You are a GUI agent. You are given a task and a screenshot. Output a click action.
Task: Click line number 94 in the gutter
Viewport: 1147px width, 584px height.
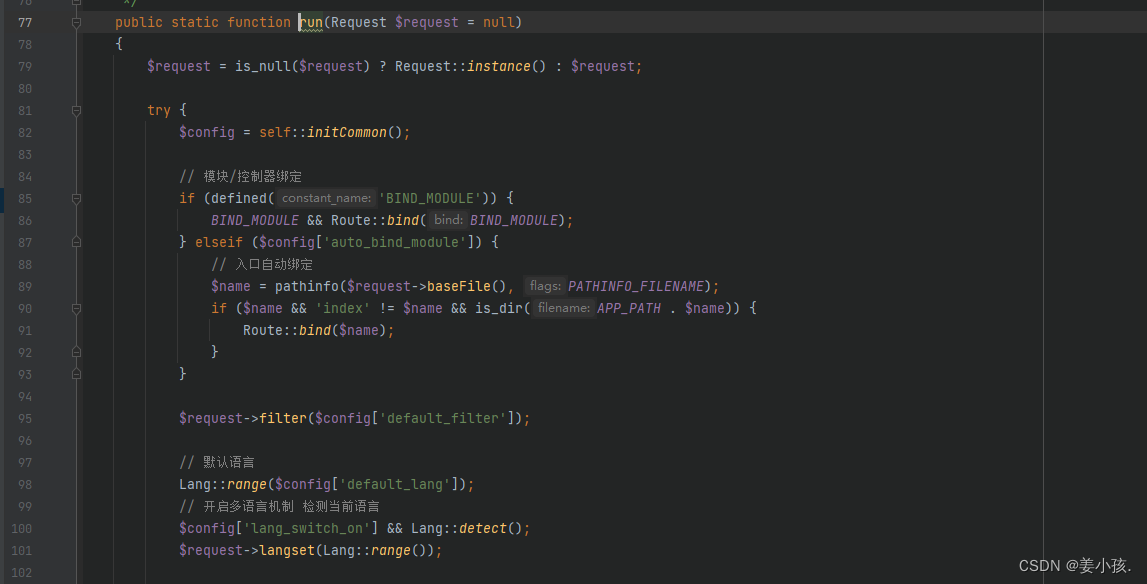[x=25, y=396]
